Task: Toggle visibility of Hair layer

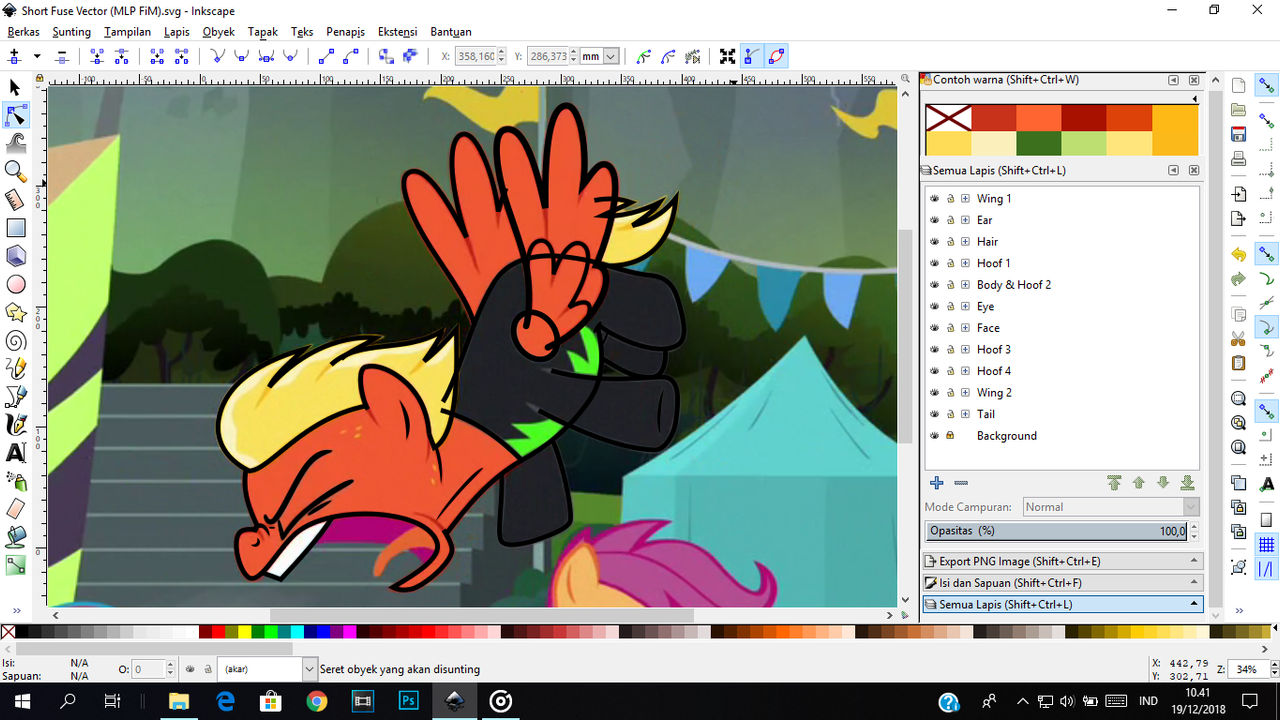Action: [x=935, y=241]
